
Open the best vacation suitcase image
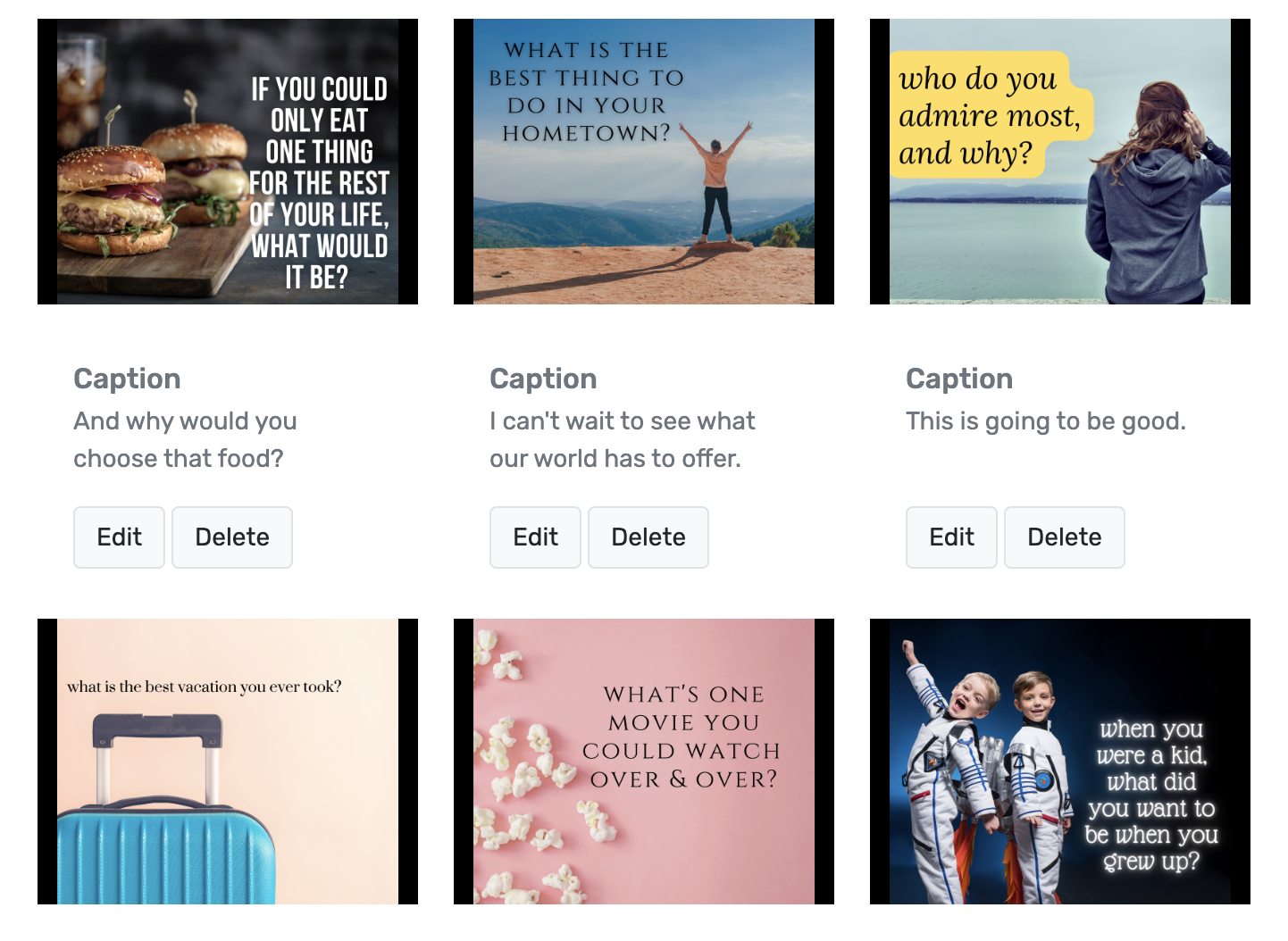point(228,762)
